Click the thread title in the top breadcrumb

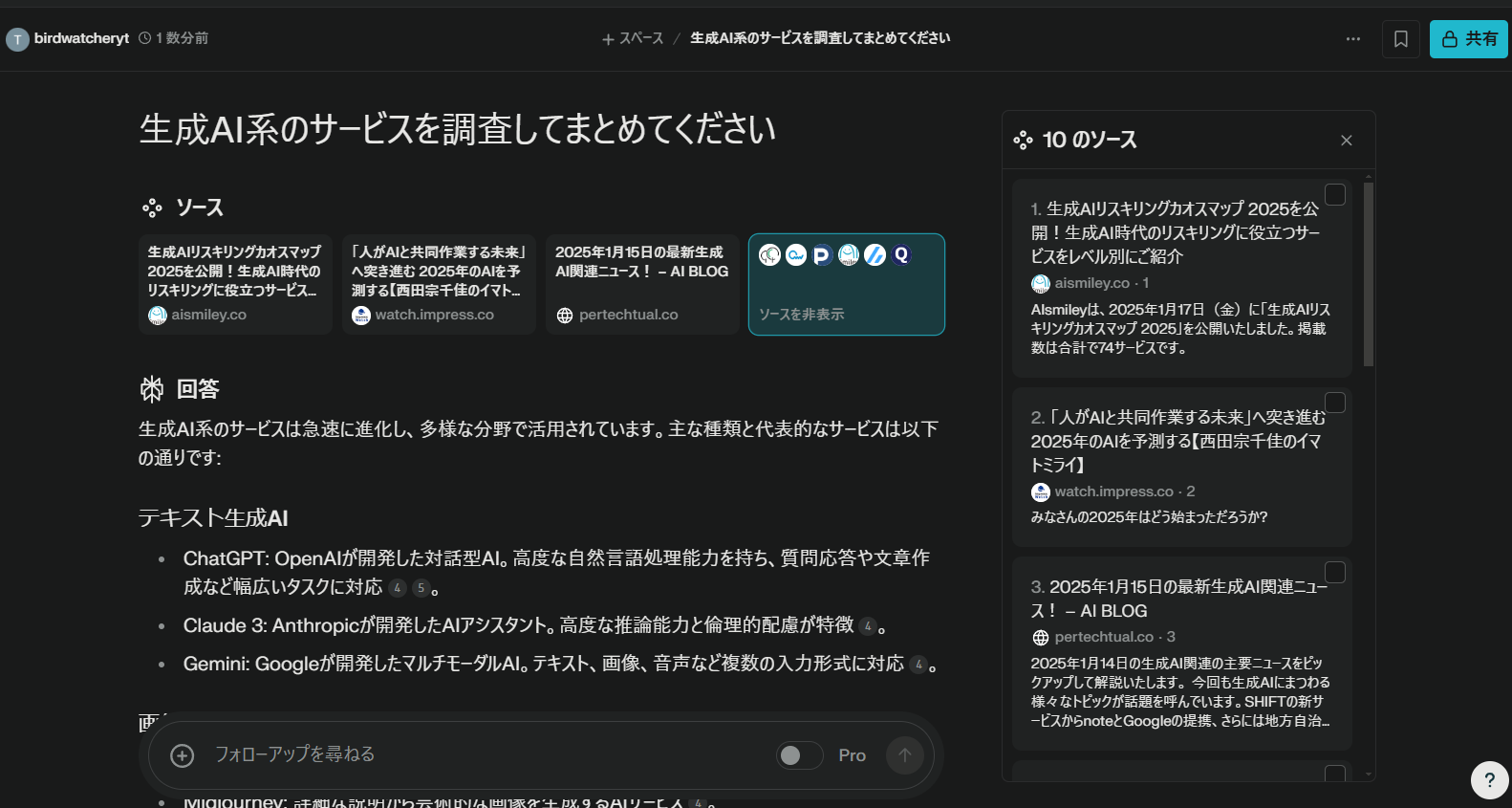[820, 38]
